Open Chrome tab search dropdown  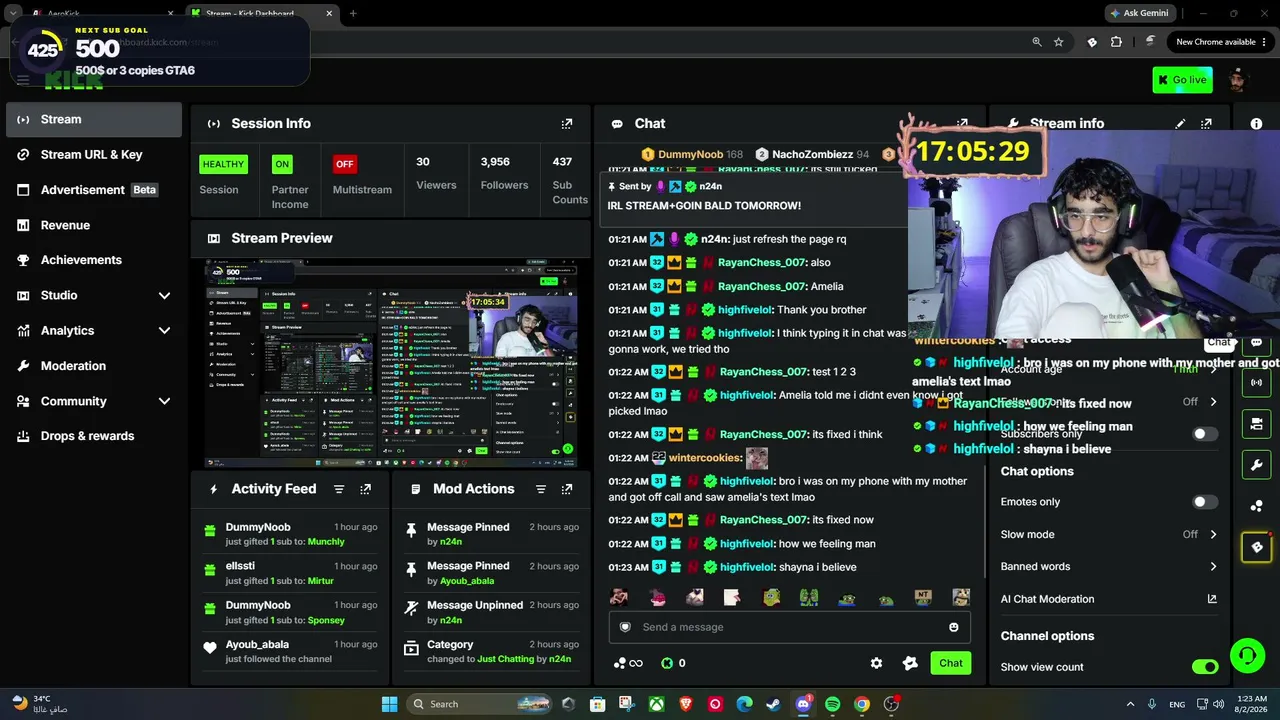pyautogui.click(x=13, y=13)
